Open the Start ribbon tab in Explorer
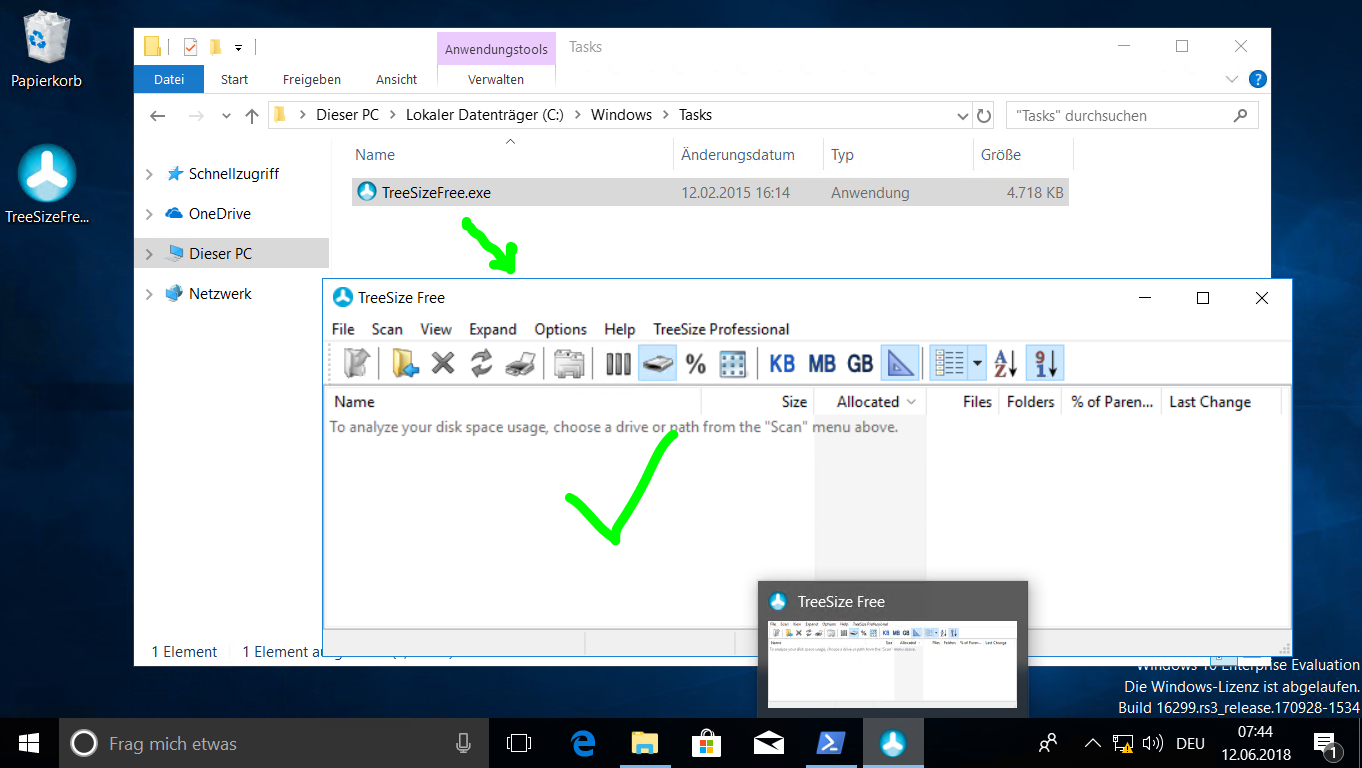 coord(235,79)
